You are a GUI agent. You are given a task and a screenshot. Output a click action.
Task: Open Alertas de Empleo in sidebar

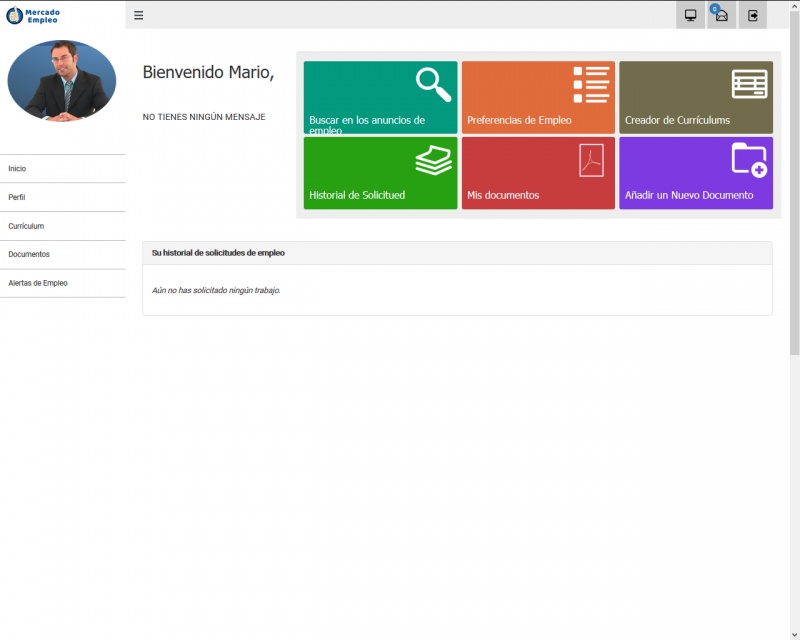click(x=63, y=283)
